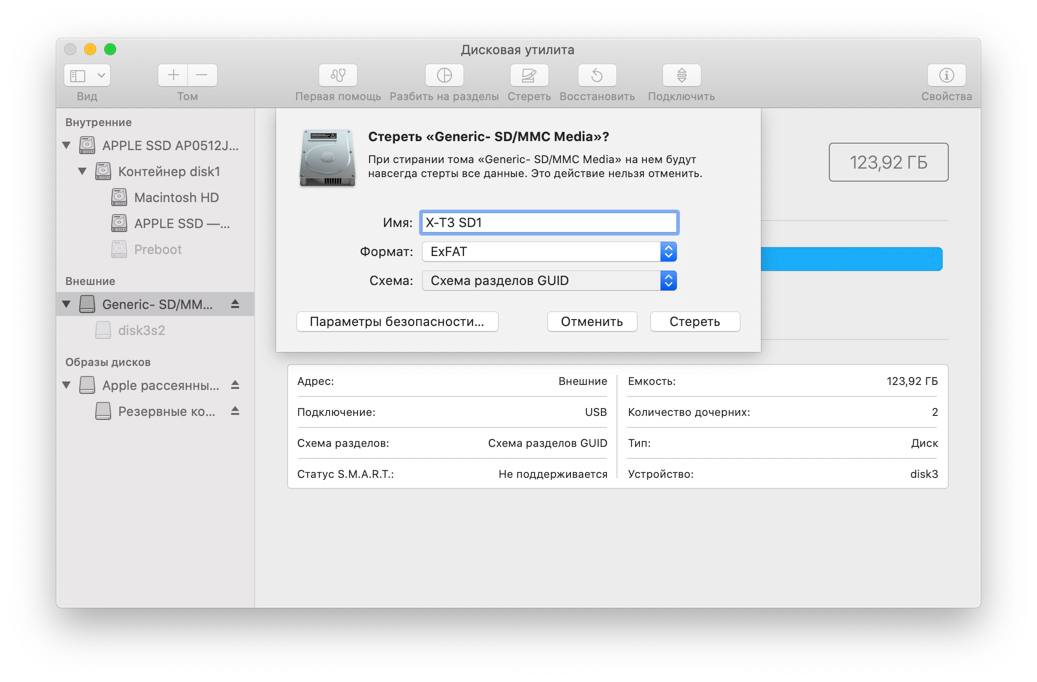
Task: Open the Partition pie-chart icon
Action: click(444, 75)
